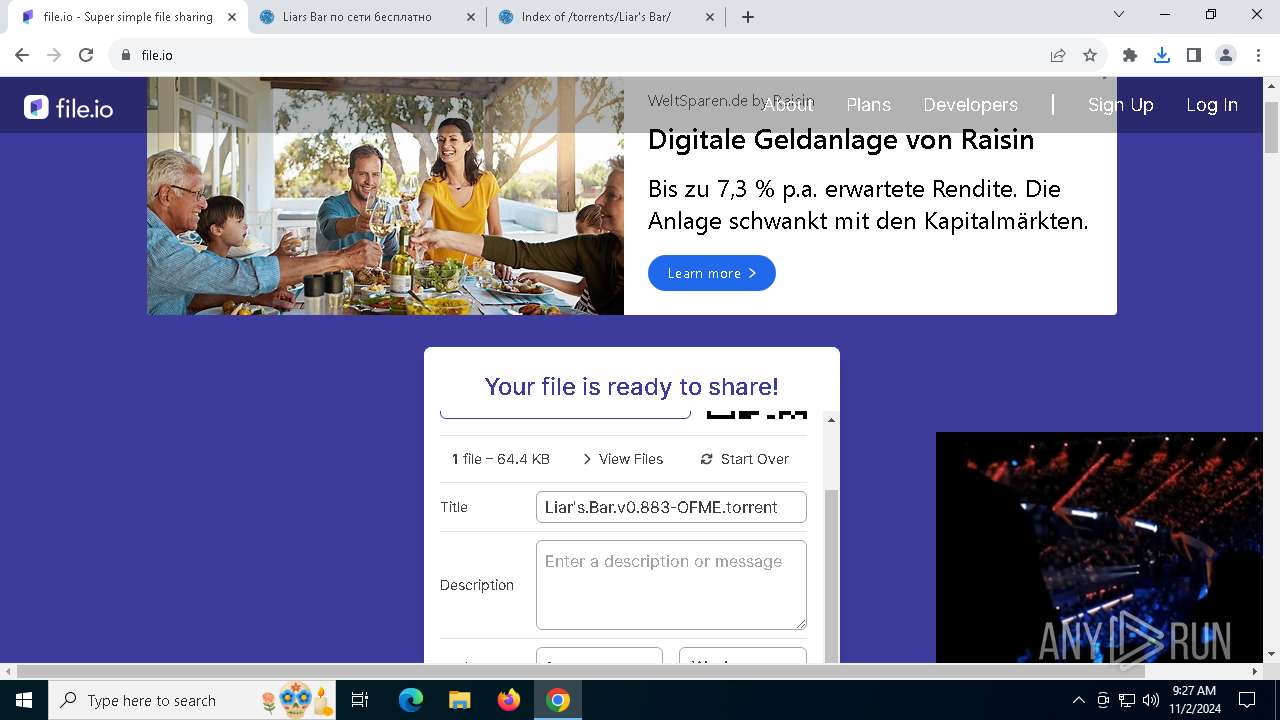
Task: Open Task View icon
Action: coord(360,700)
